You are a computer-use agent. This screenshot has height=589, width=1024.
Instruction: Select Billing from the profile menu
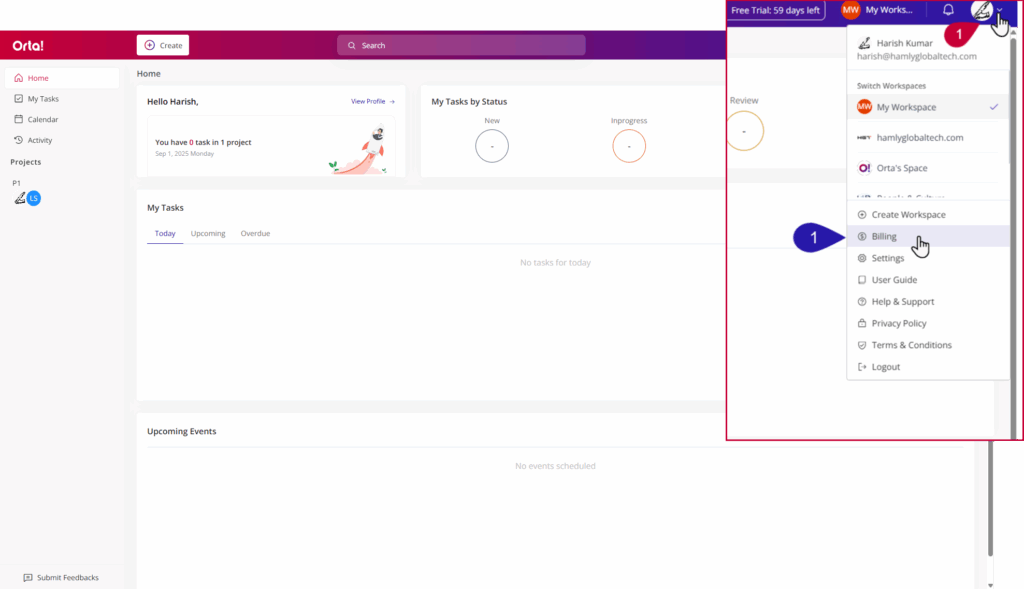click(x=884, y=237)
